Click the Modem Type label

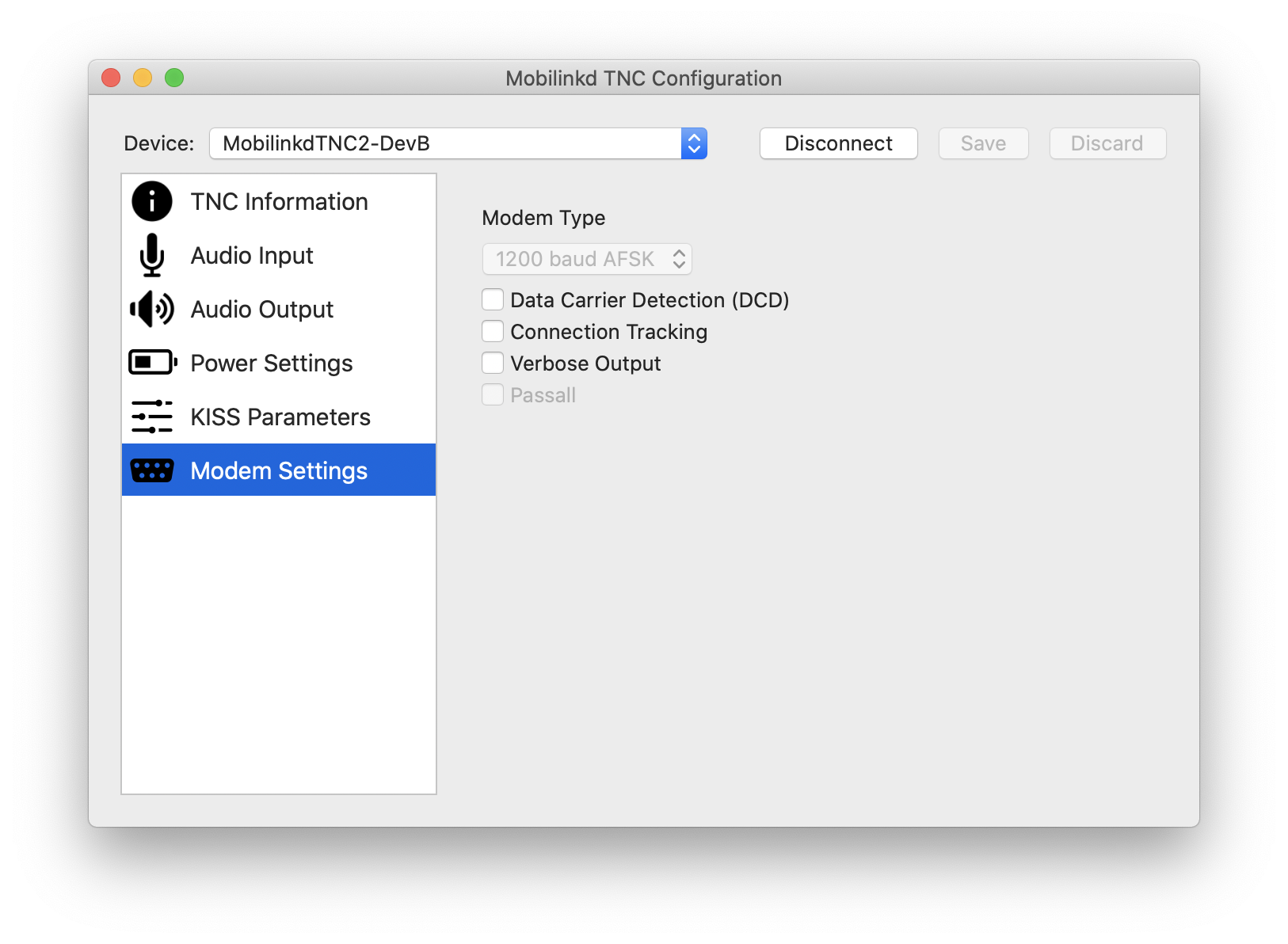coord(543,218)
